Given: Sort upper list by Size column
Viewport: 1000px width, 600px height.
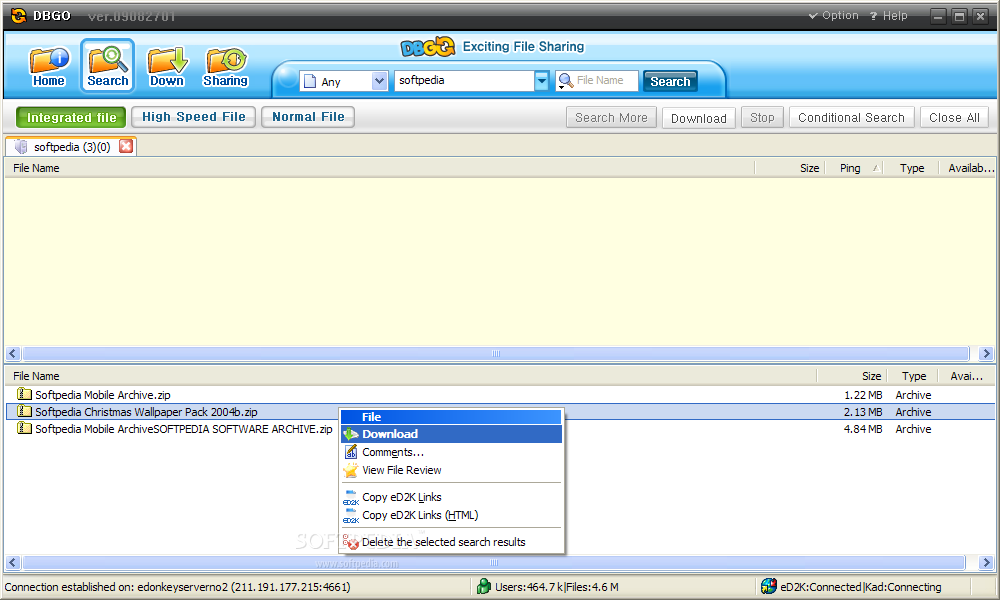Looking at the screenshot, I should coord(790,168).
